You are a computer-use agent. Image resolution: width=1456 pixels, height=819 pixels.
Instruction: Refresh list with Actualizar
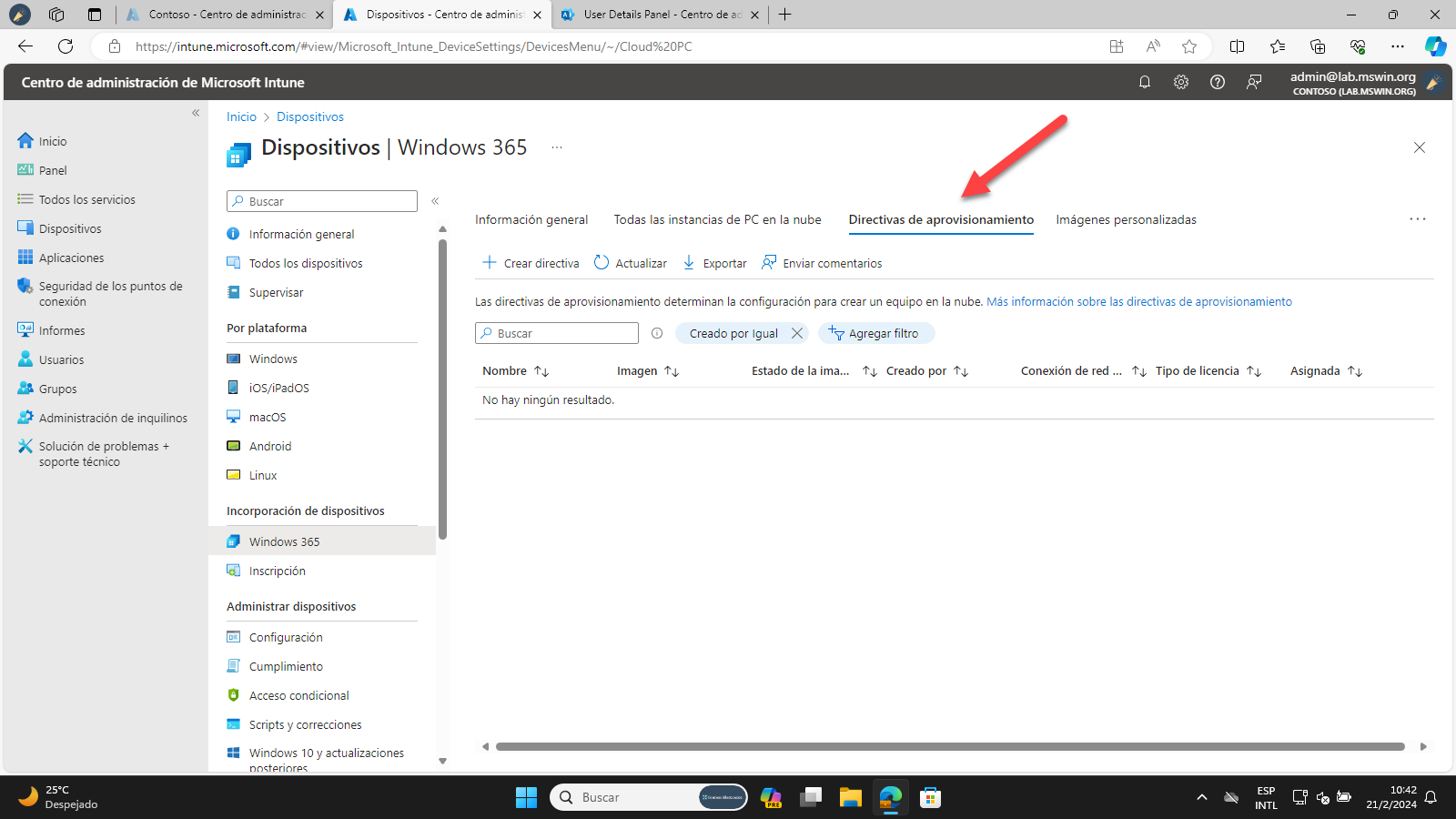[x=631, y=263]
